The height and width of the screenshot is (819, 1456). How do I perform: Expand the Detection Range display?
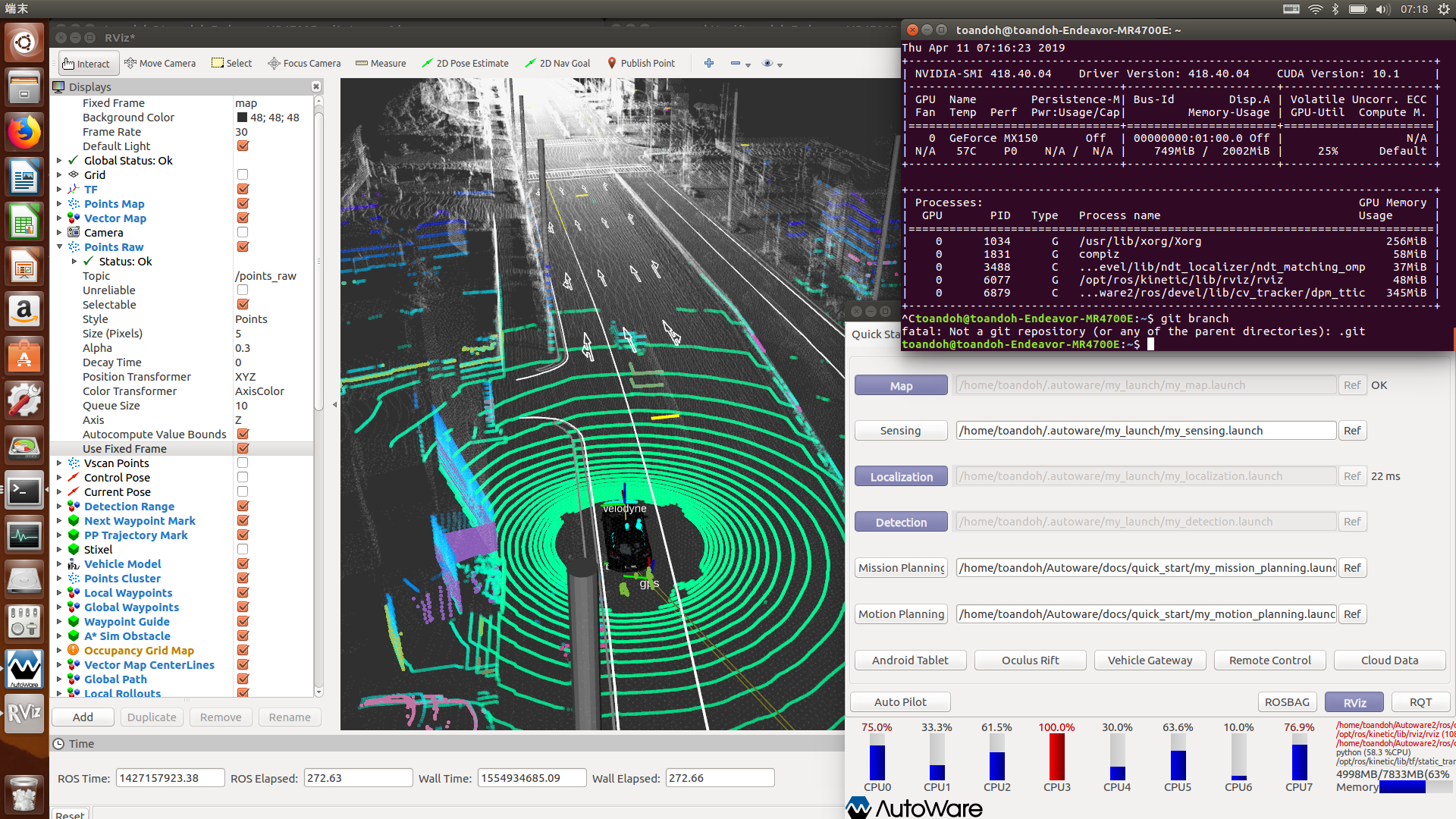point(59,507)
